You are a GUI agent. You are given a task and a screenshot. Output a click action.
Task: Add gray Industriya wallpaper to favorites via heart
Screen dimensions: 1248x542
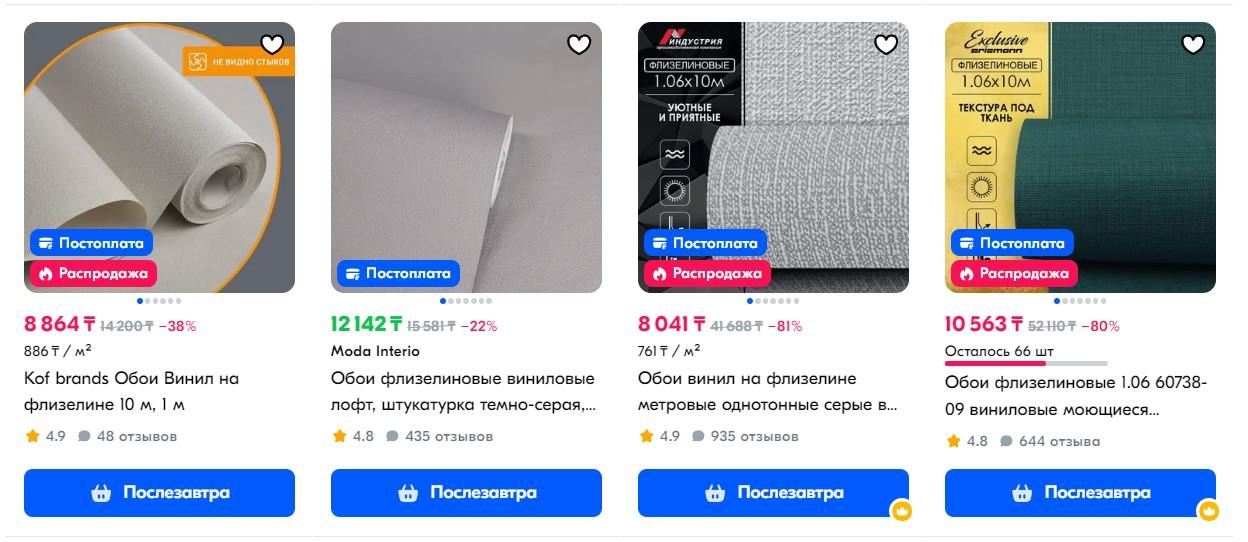(x=886, y=44)
